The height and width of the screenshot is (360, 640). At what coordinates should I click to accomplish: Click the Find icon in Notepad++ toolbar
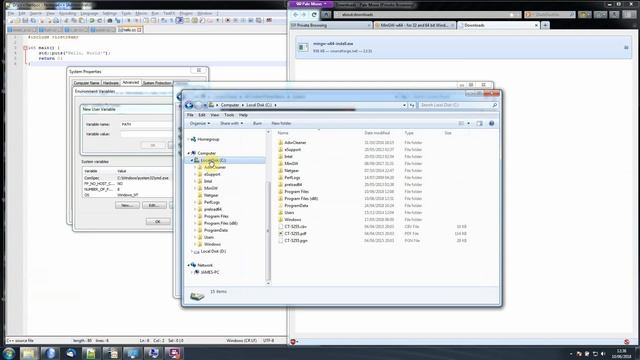(110, 20)
